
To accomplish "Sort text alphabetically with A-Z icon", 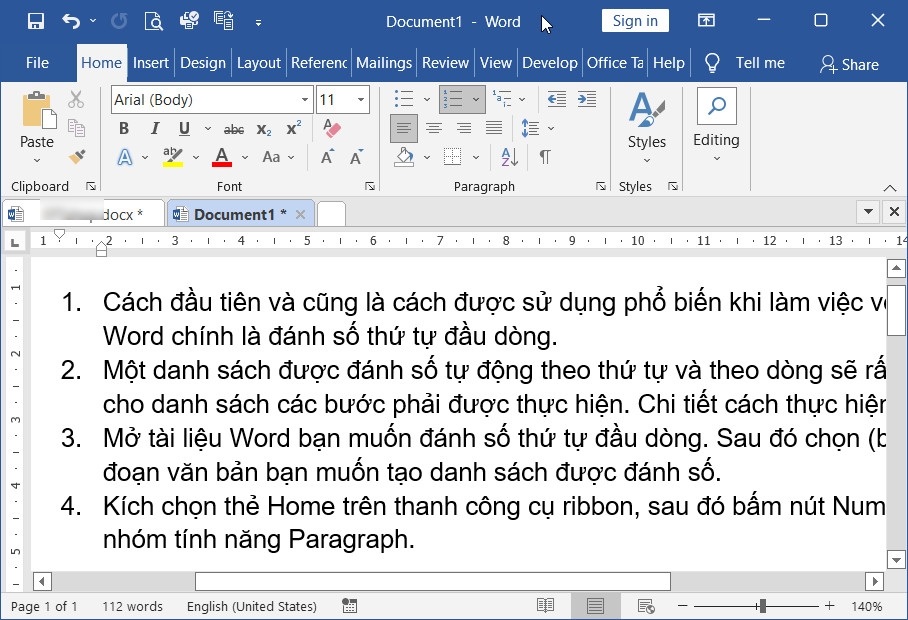I will 510,157.
